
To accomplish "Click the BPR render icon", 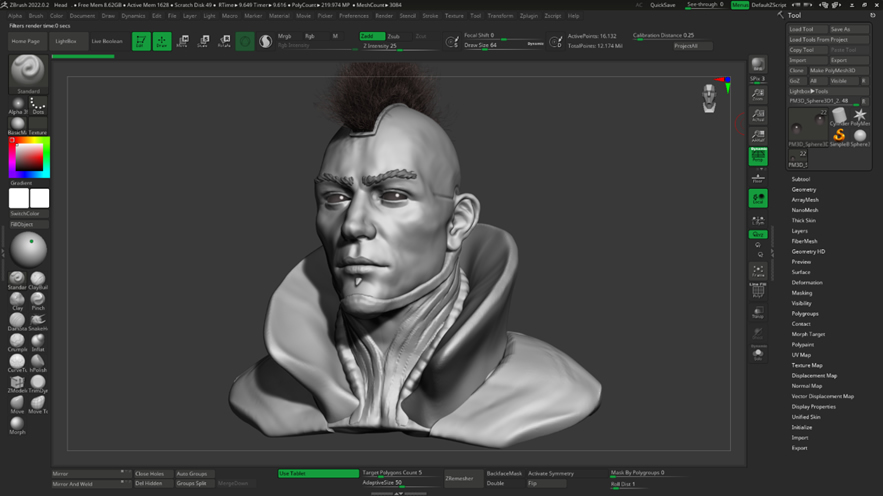I will (758, 65).
